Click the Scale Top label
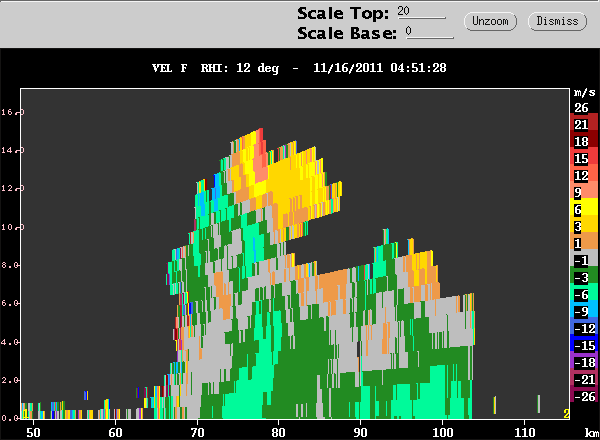This screenshot has width=600, height=440. point(343,13)
